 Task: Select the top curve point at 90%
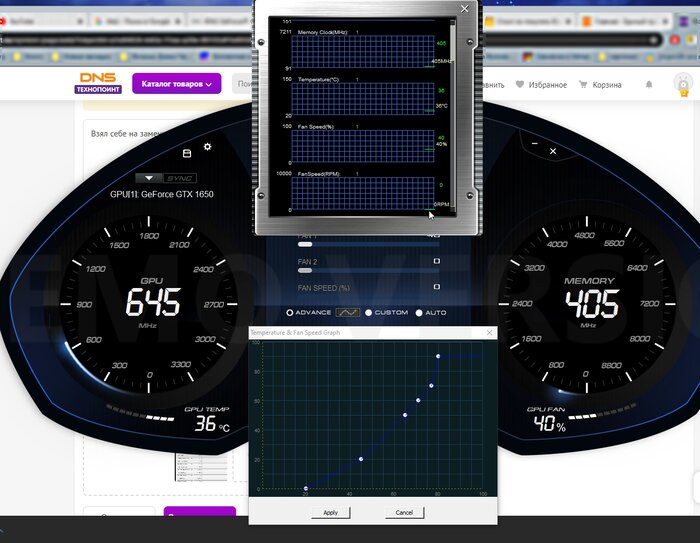point(438,356)
